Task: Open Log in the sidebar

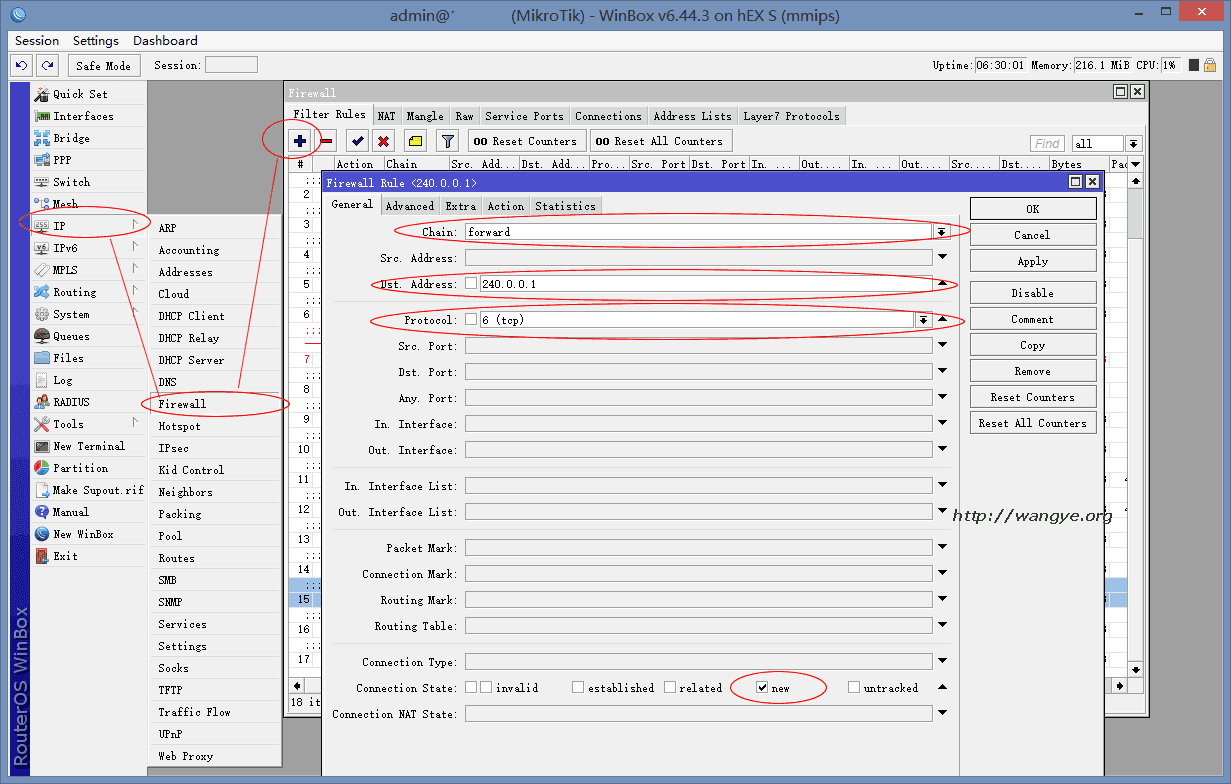Action: (x=62, y=380)
